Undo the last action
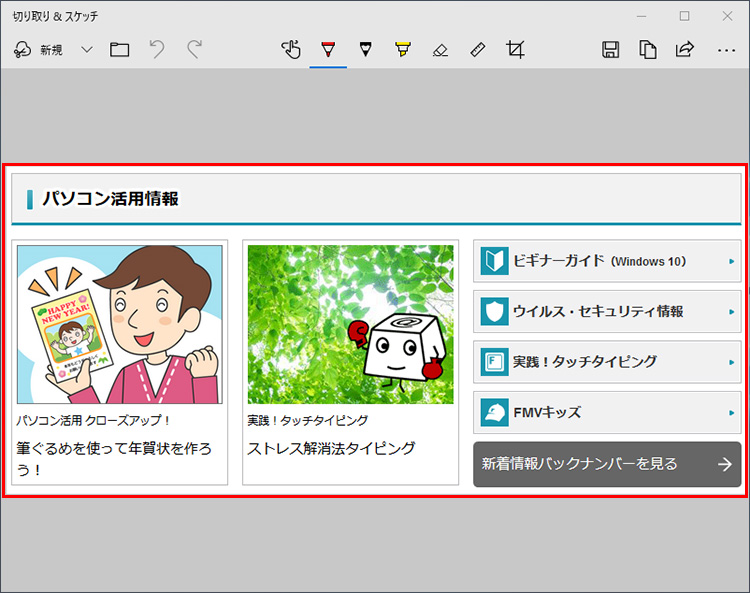 (x=157, y=49)
